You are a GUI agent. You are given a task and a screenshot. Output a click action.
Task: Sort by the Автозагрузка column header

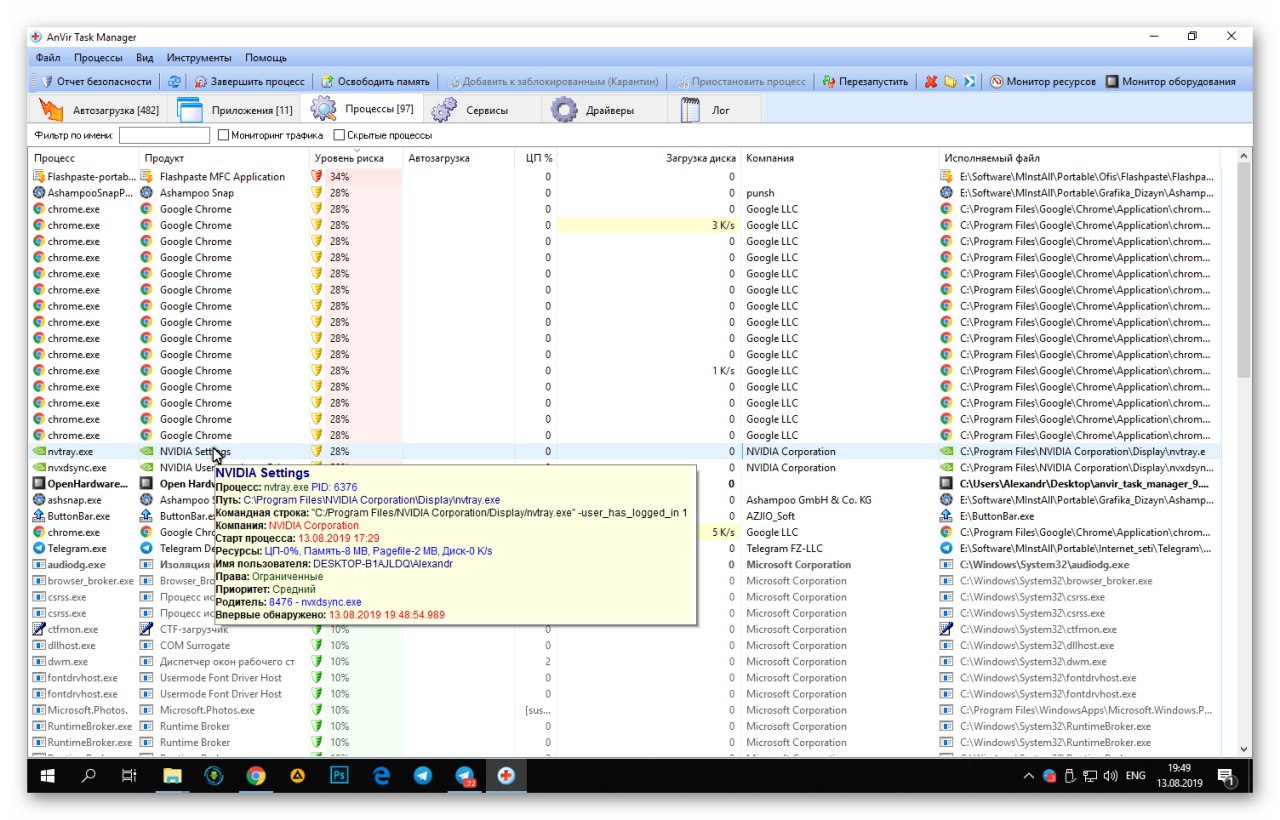[x=461, y=158]
